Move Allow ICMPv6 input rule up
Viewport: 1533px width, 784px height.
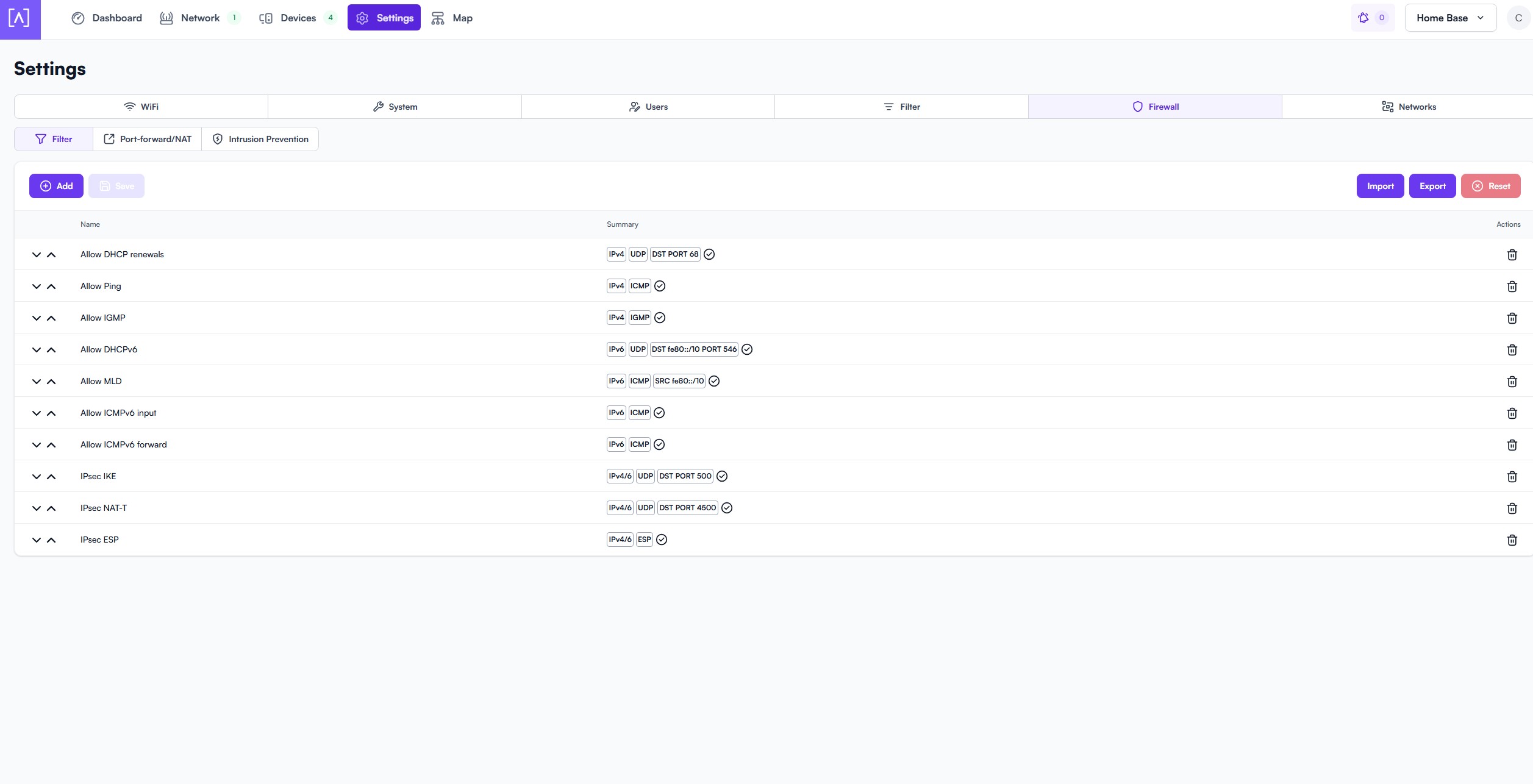(x=51, y=413)
